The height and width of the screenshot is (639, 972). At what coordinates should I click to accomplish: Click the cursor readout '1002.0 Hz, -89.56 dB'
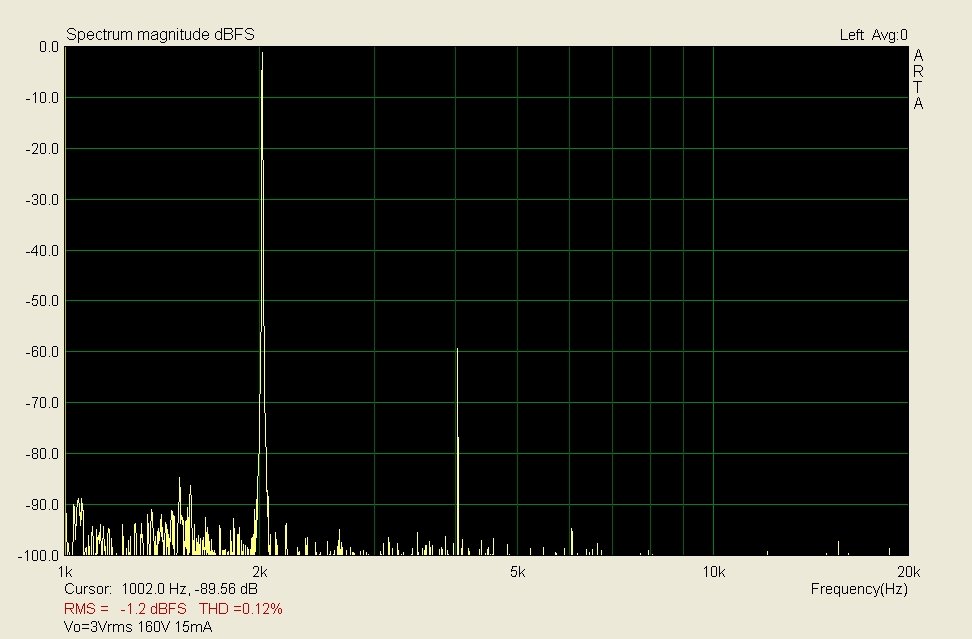point(190,589)
